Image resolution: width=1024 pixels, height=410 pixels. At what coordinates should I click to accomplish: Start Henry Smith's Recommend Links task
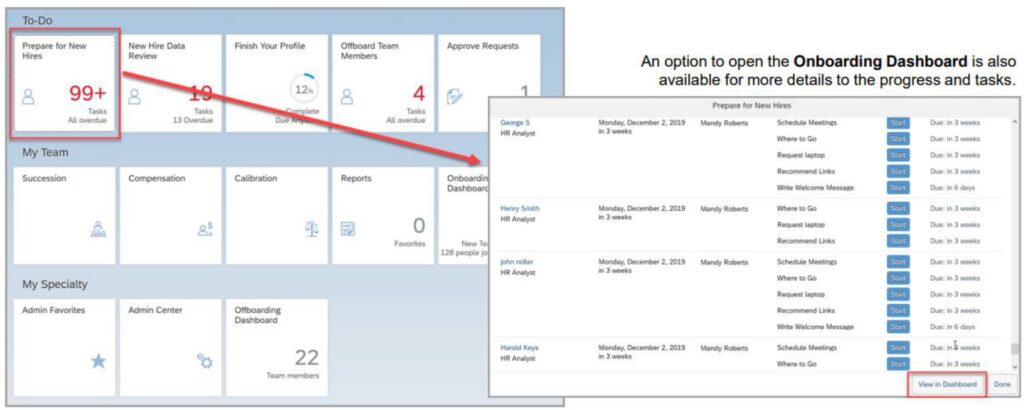(898, 241)
